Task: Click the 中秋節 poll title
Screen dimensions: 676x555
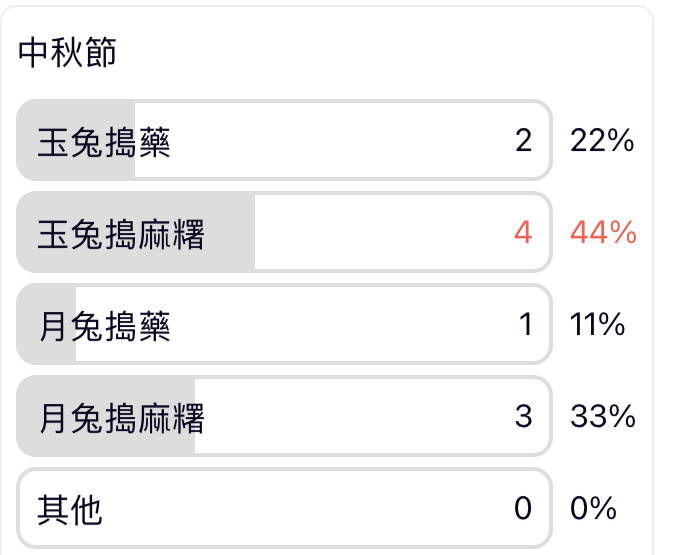Action: (67, 53)
